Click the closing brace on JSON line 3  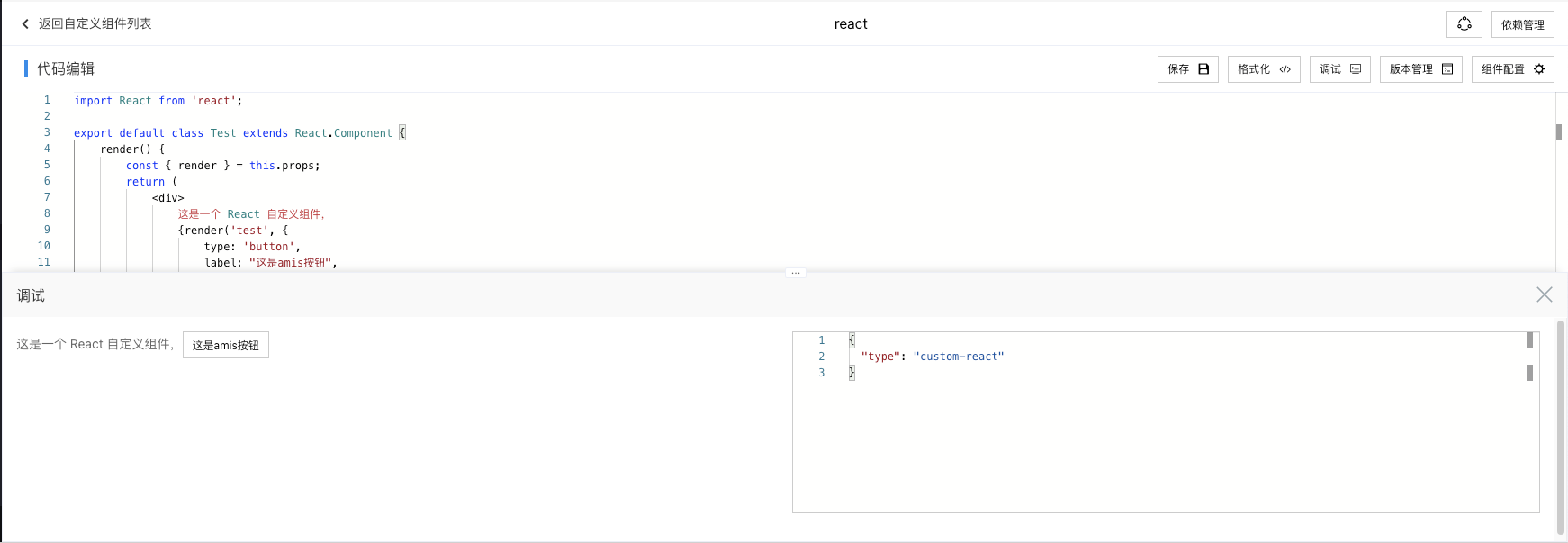point(852,373)
